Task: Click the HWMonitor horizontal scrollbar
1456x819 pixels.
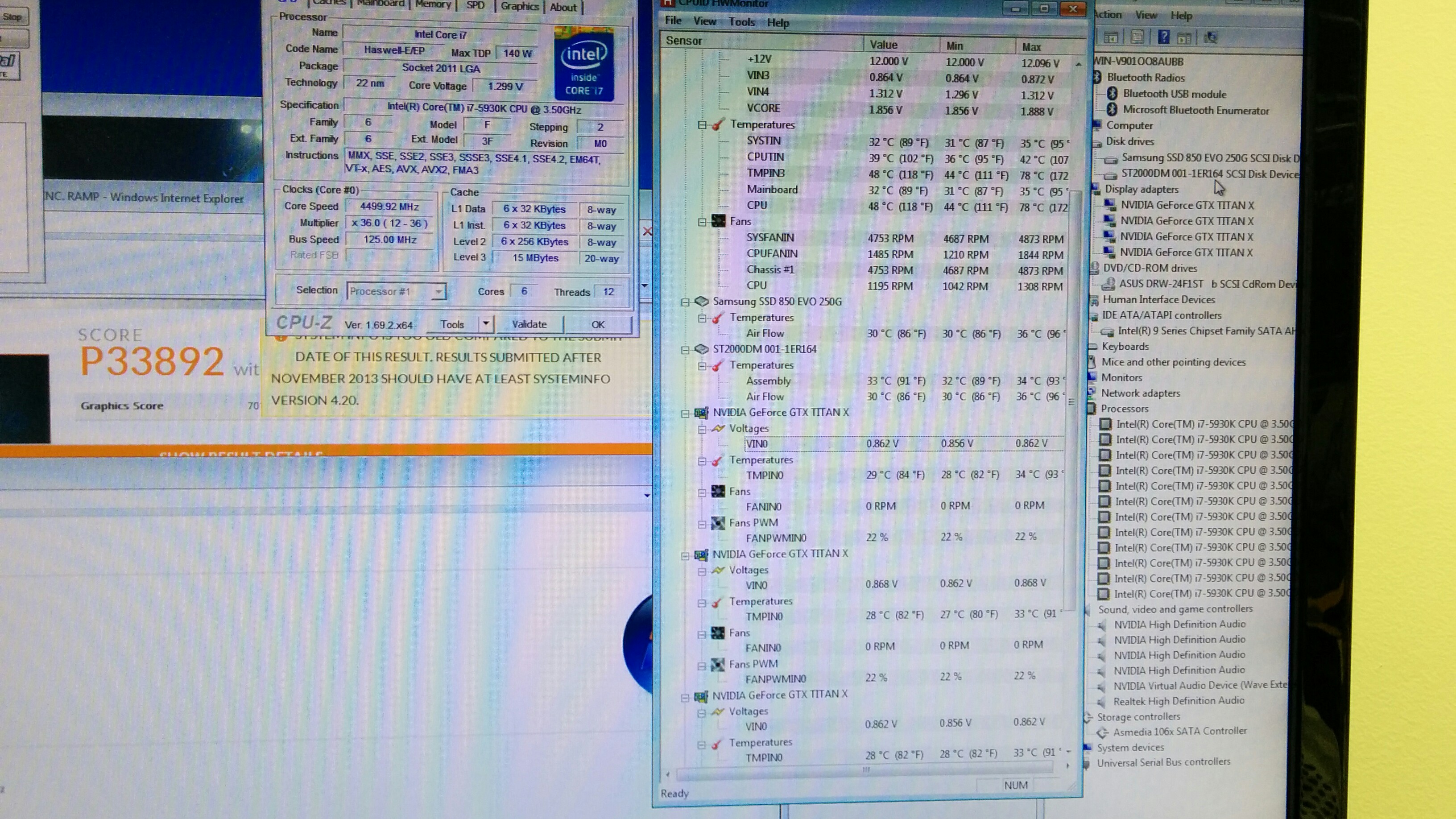Action: pyautogui.click(x=866, y=770)
